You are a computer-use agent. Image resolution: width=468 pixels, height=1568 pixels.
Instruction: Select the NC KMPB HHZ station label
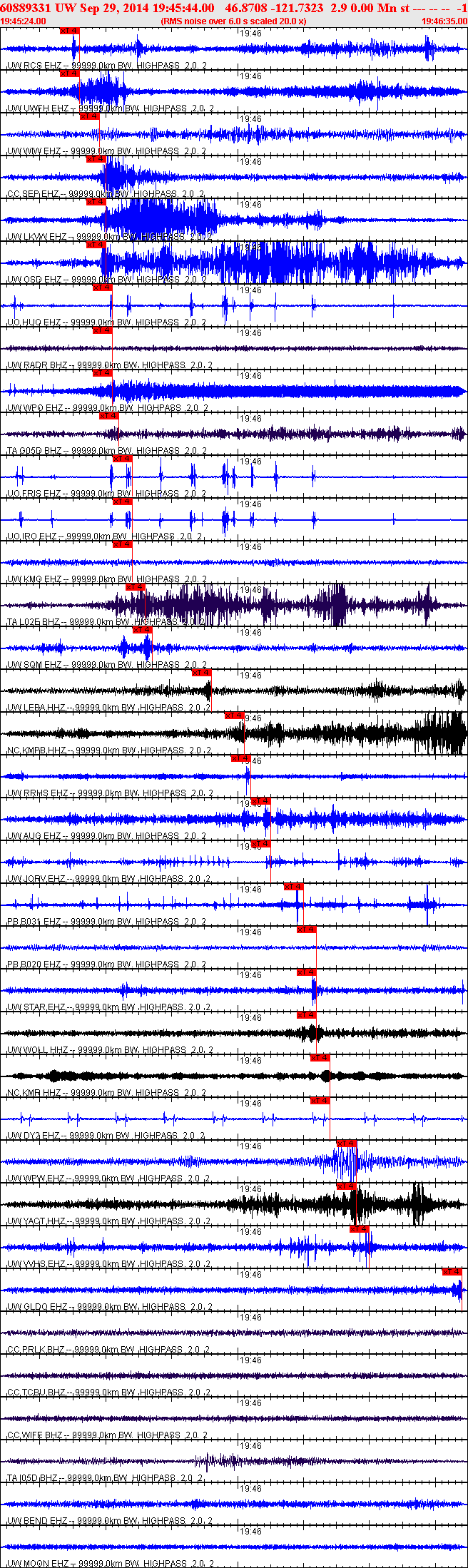(36, 750)
